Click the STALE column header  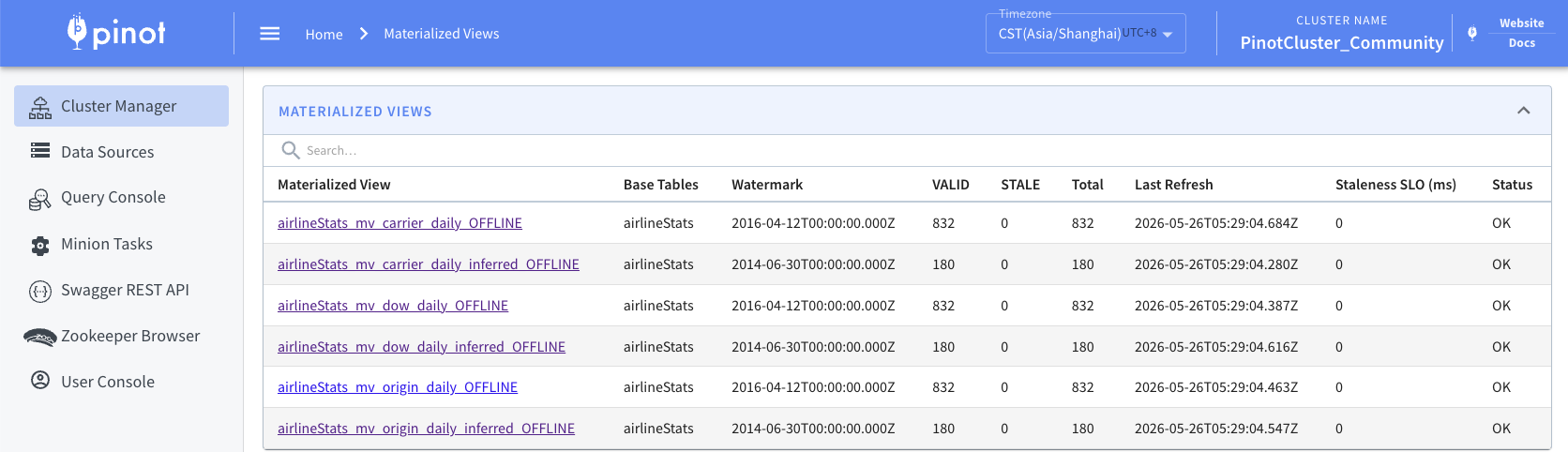pos(1020,185)
